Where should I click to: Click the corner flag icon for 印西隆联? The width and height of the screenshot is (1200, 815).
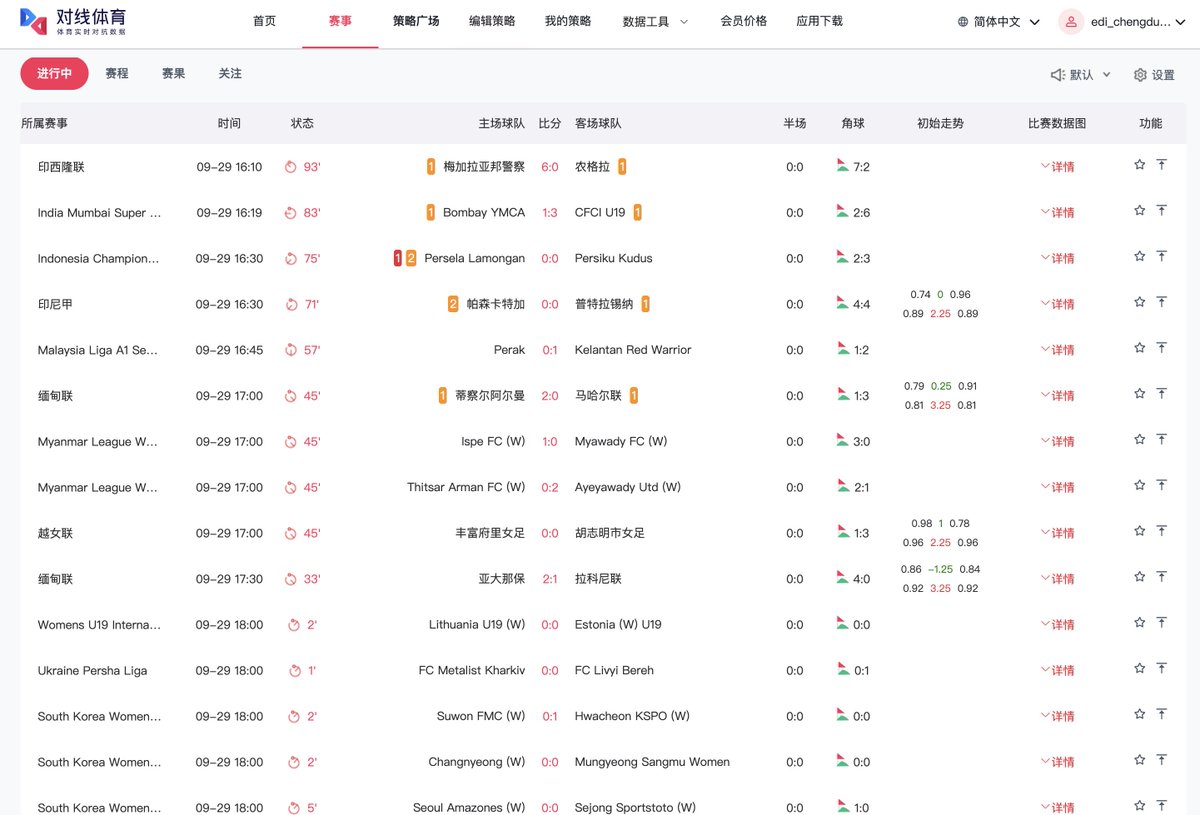[x=842, y=165]
